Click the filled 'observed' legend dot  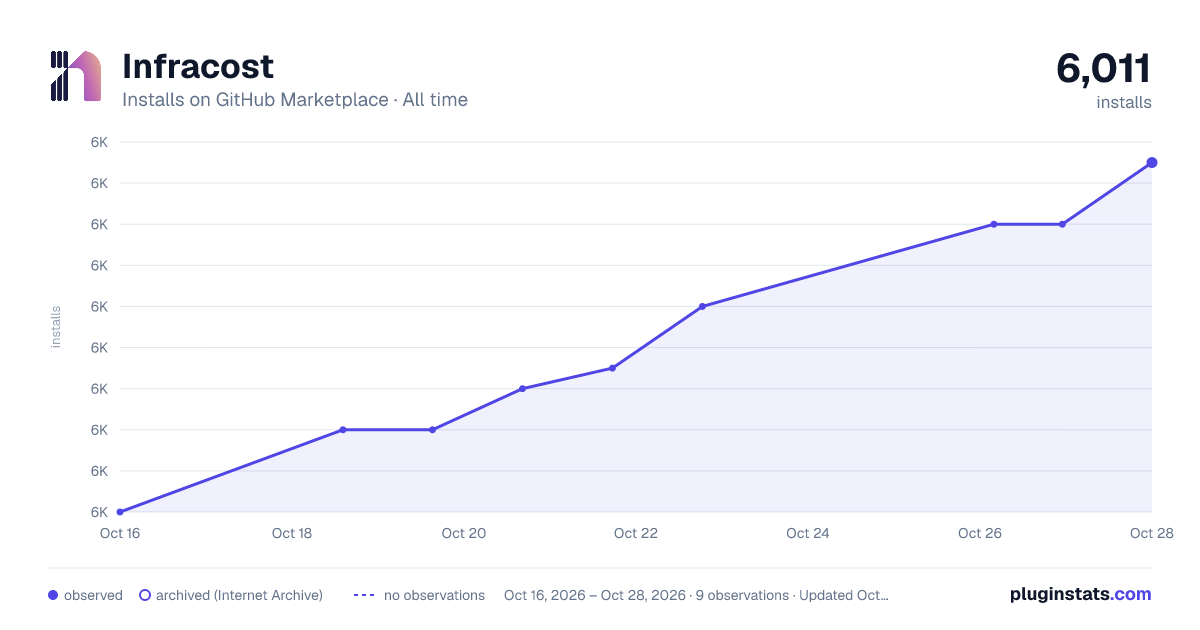(x=53, y=595)
